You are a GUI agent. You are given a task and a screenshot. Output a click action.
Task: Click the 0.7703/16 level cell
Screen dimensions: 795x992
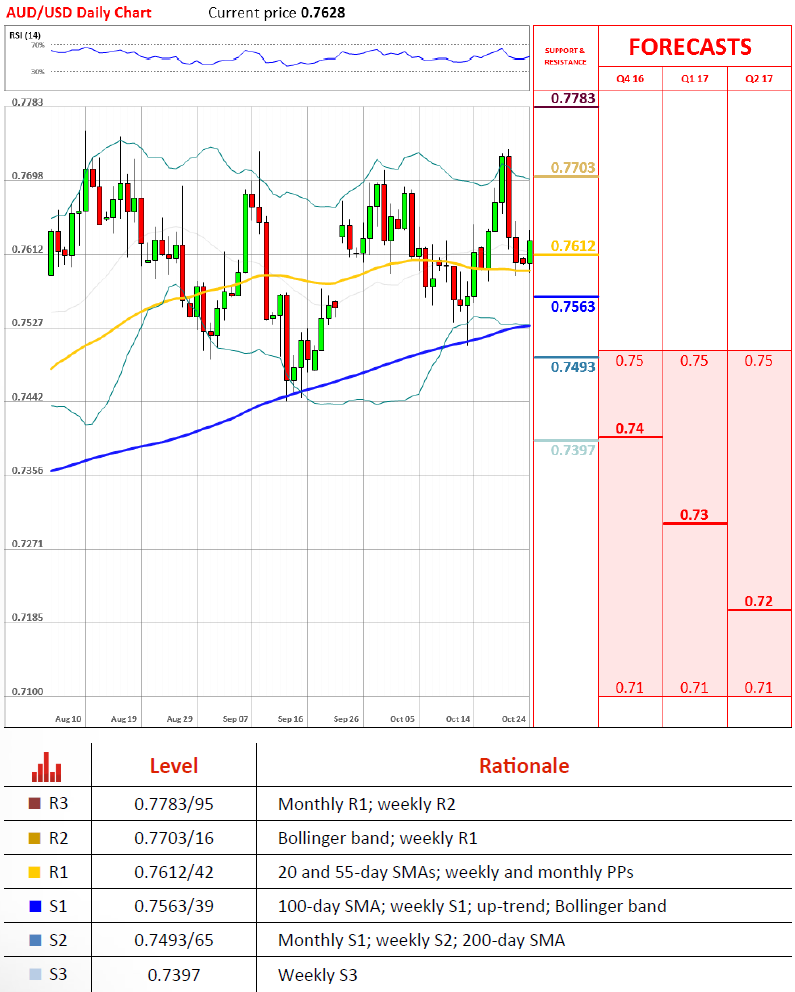[174, 838]
